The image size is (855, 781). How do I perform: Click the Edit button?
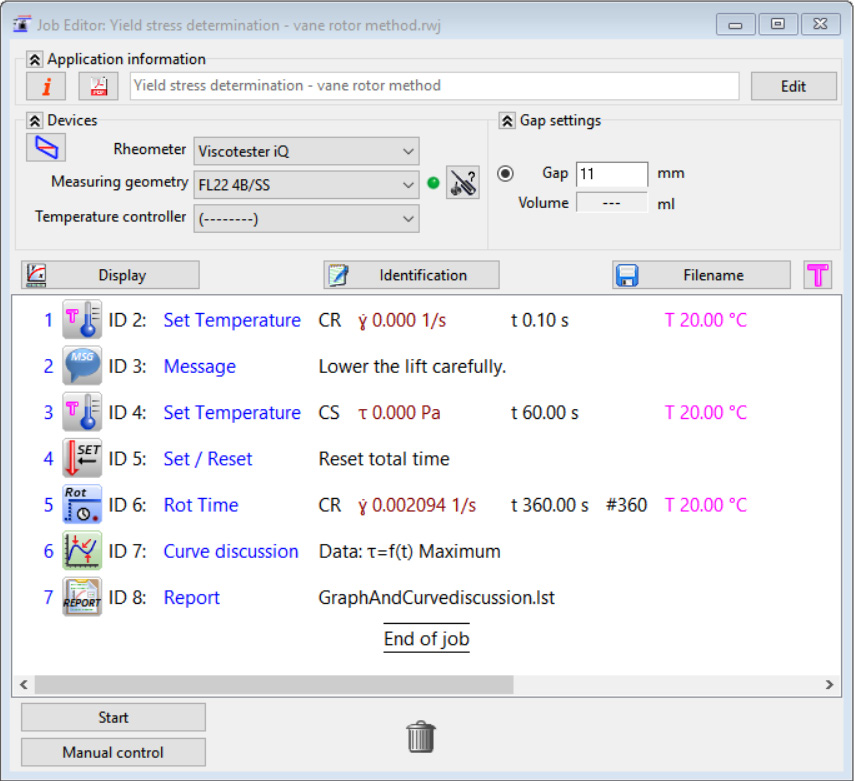[793, 86]
